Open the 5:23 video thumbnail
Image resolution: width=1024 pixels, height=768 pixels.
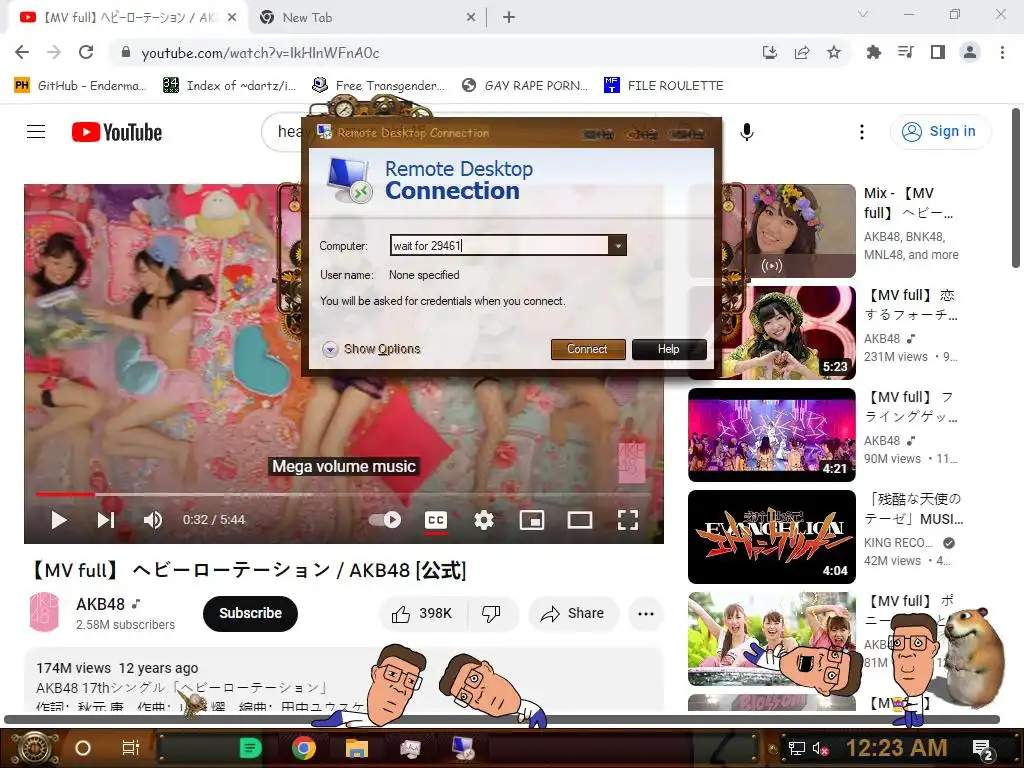[772, 332]
